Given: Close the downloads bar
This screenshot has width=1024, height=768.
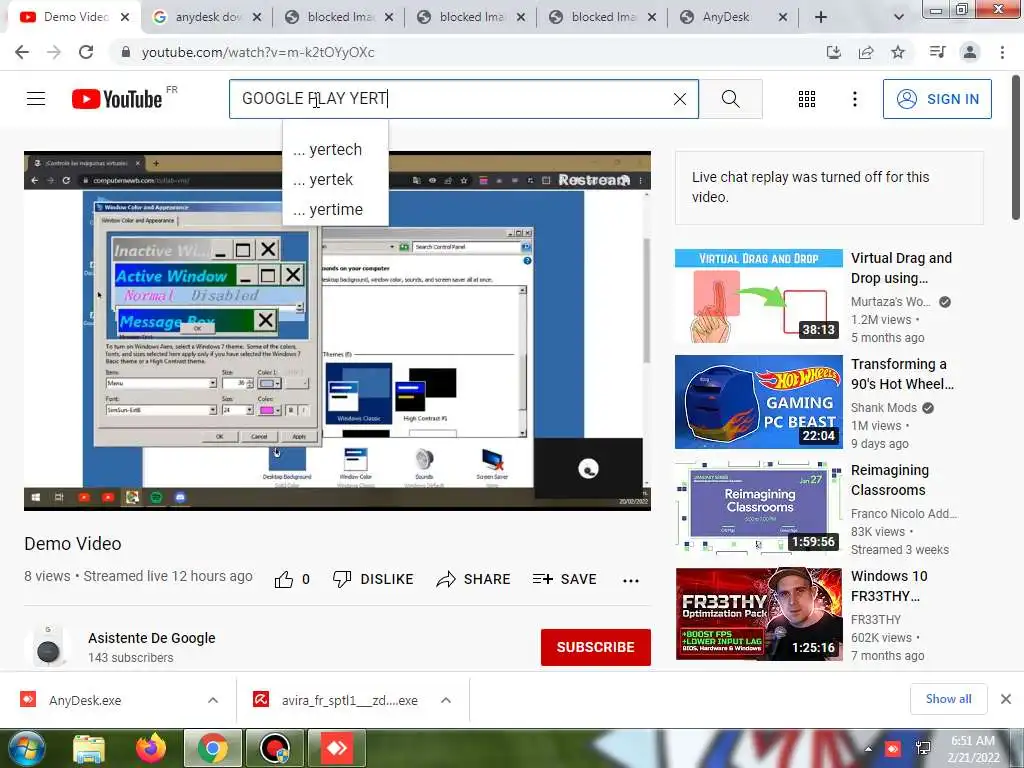Looking at the screenshot, I should coord(1006,699).
